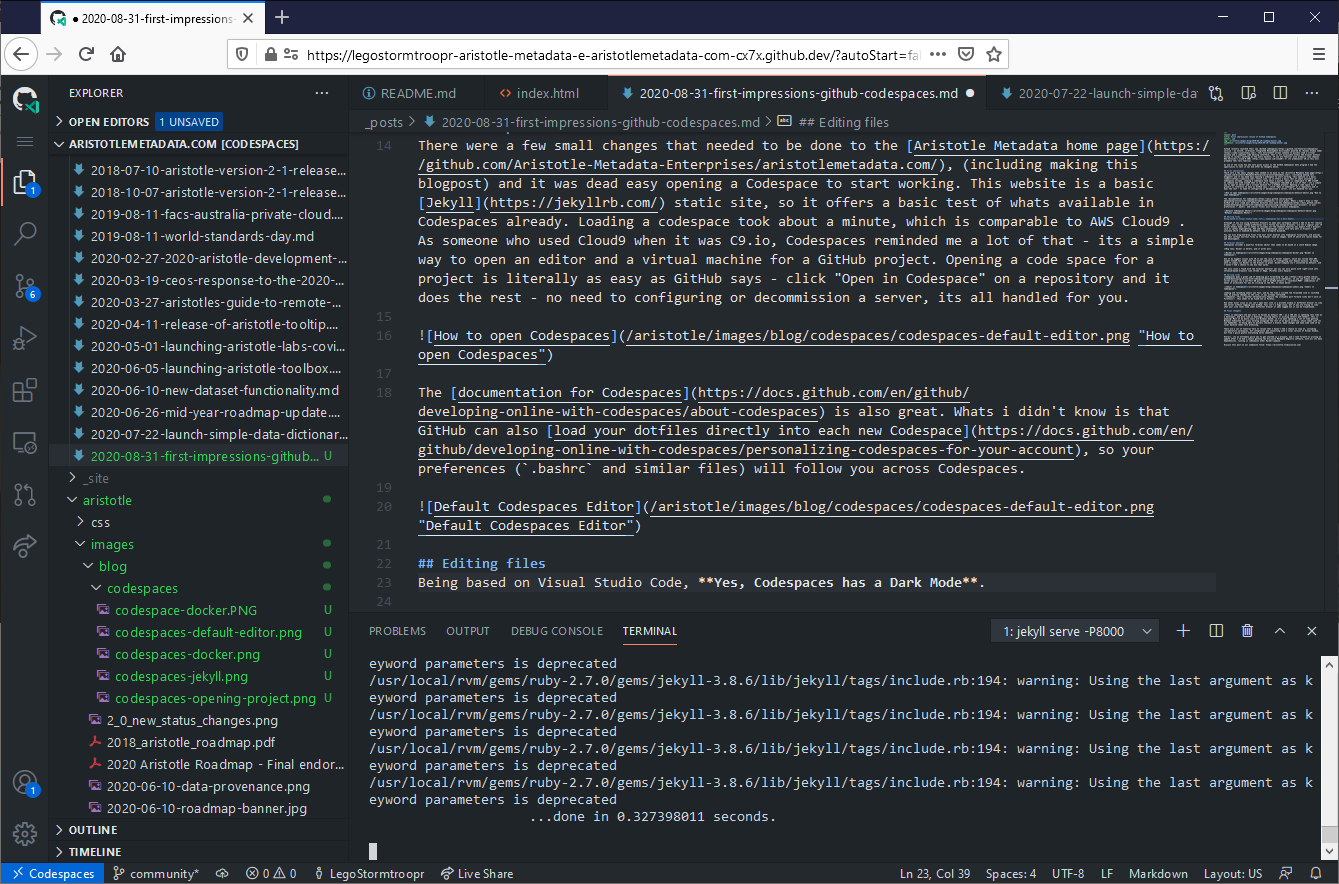Viewport: 1339px width, 884px height.
Task: Select the TERMINAL panel tab
Action: click(x=650, y=631)
